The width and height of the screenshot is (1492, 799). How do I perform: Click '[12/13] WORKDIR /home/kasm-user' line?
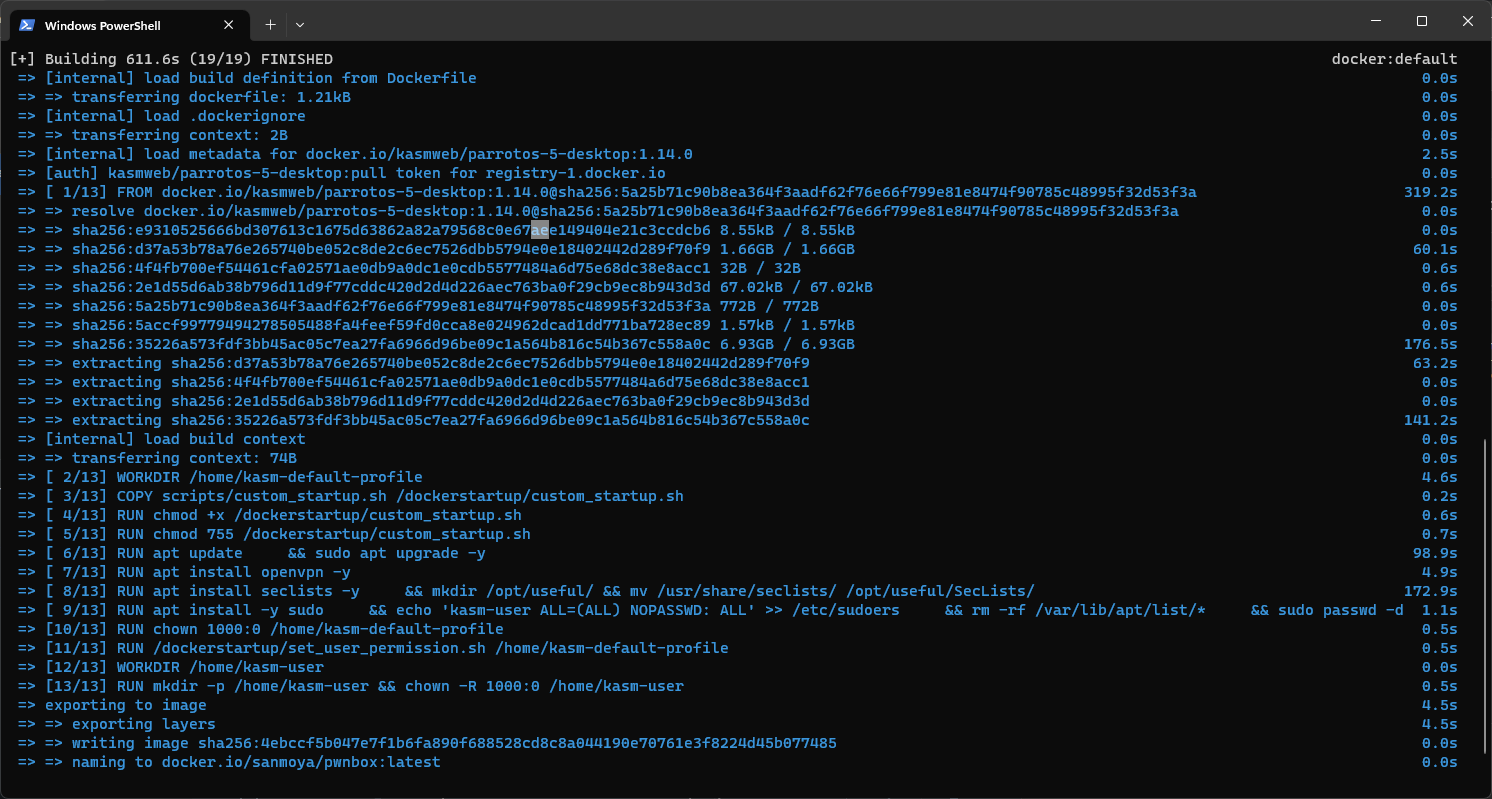pyautogui.click(x=171, y=667)
